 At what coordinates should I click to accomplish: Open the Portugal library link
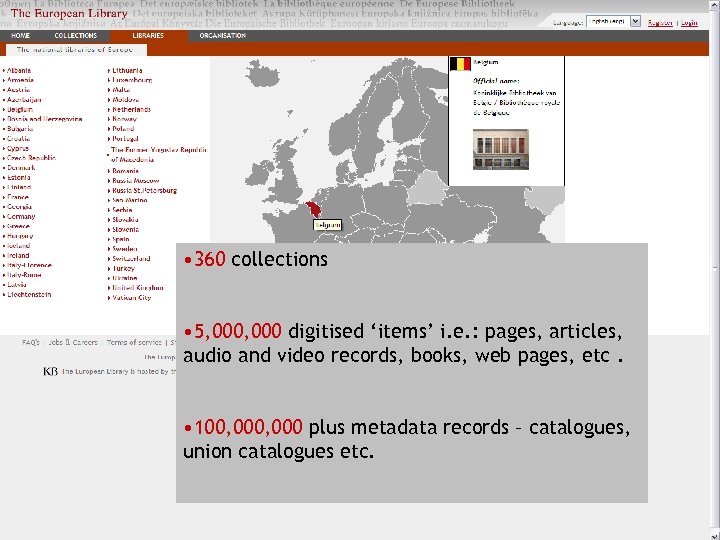coord(125,139)
